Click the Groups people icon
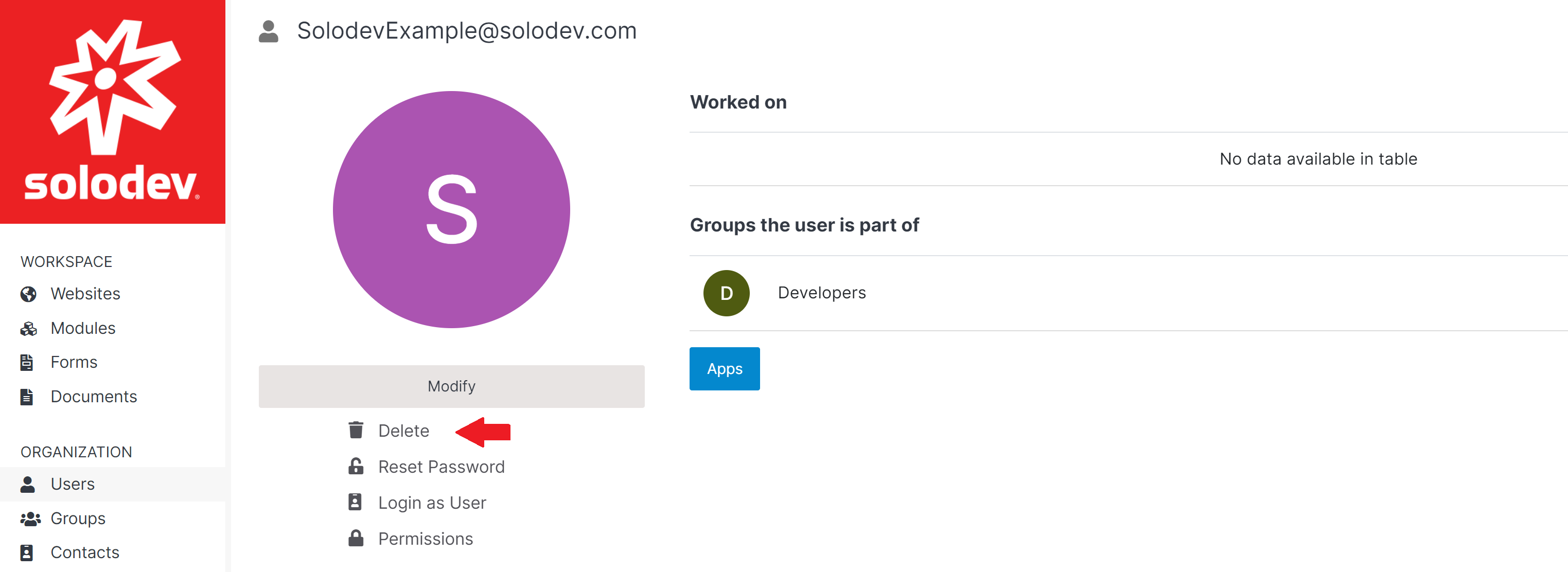This screenshot has width=1568, height=572. point(30,519)
